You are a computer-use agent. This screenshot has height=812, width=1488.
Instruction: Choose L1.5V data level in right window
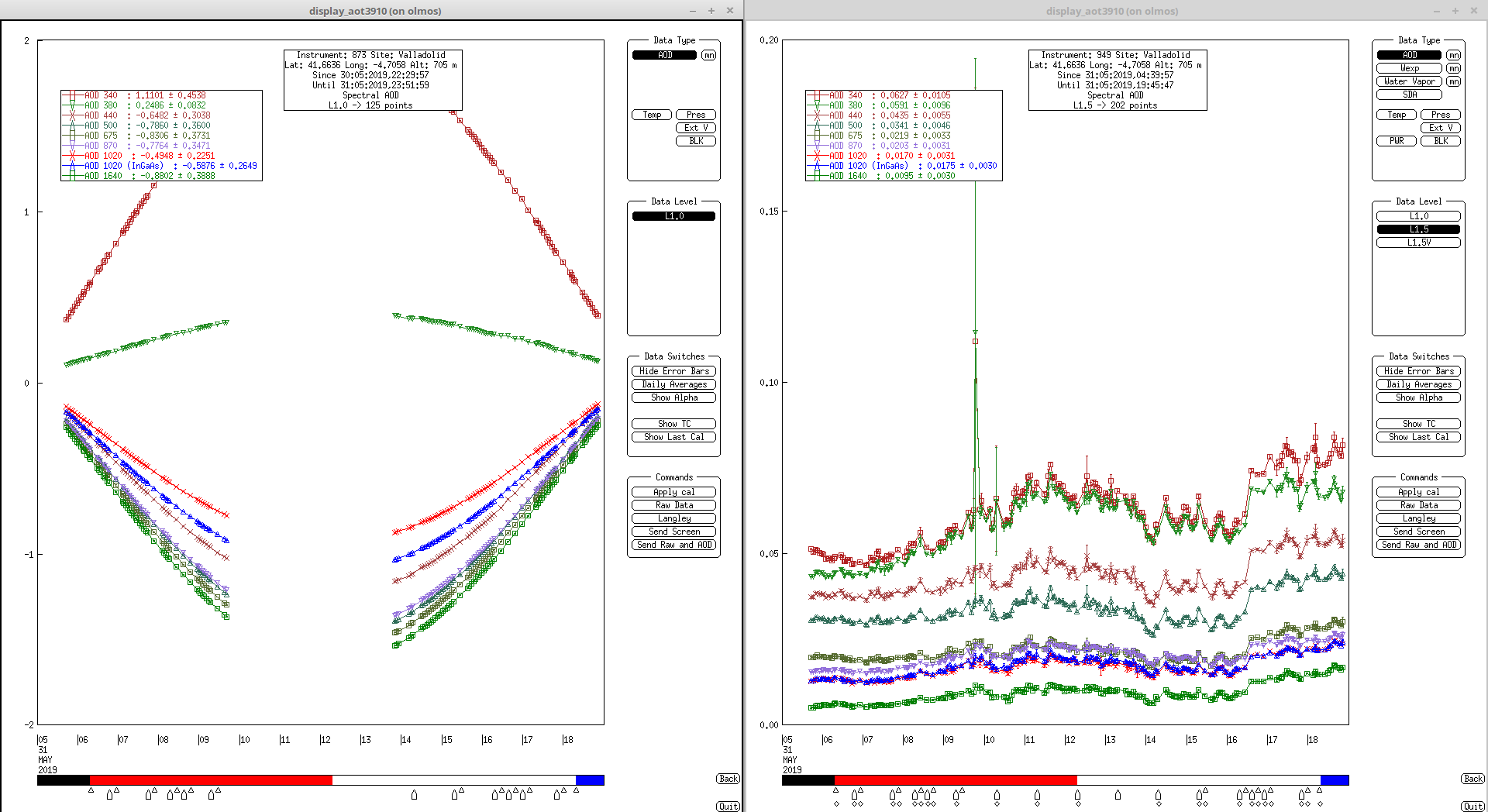[x=1419, y=243]
